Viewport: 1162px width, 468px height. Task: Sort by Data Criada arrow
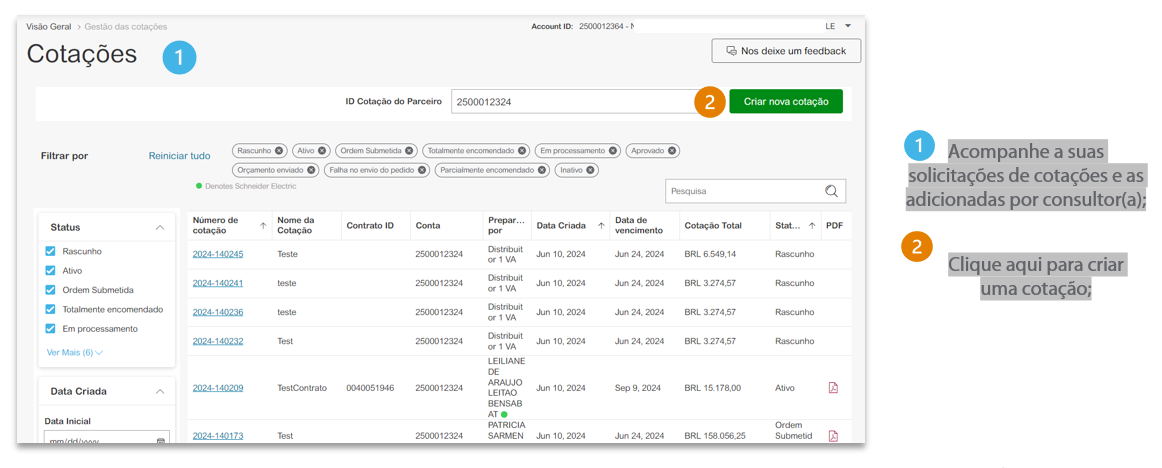click(x=601, y=226)
